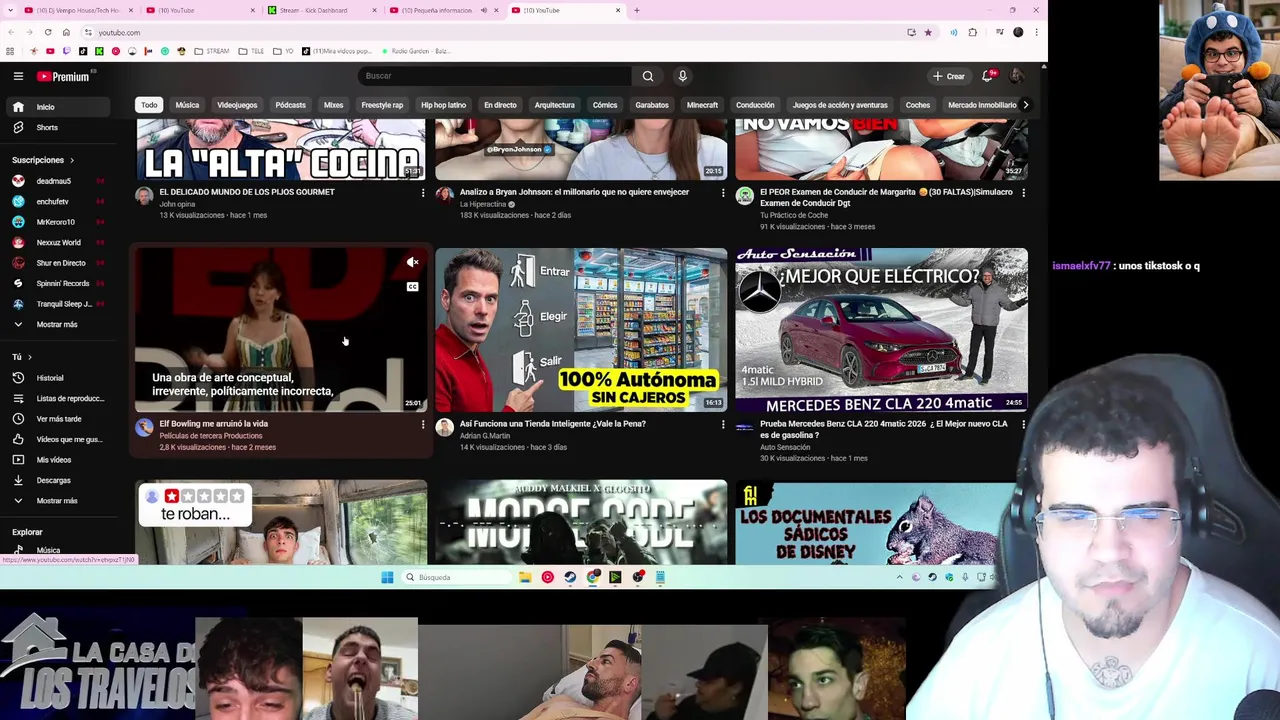The image size is (1280, 720).
Task: Click the browser home button
Action: 66,32
